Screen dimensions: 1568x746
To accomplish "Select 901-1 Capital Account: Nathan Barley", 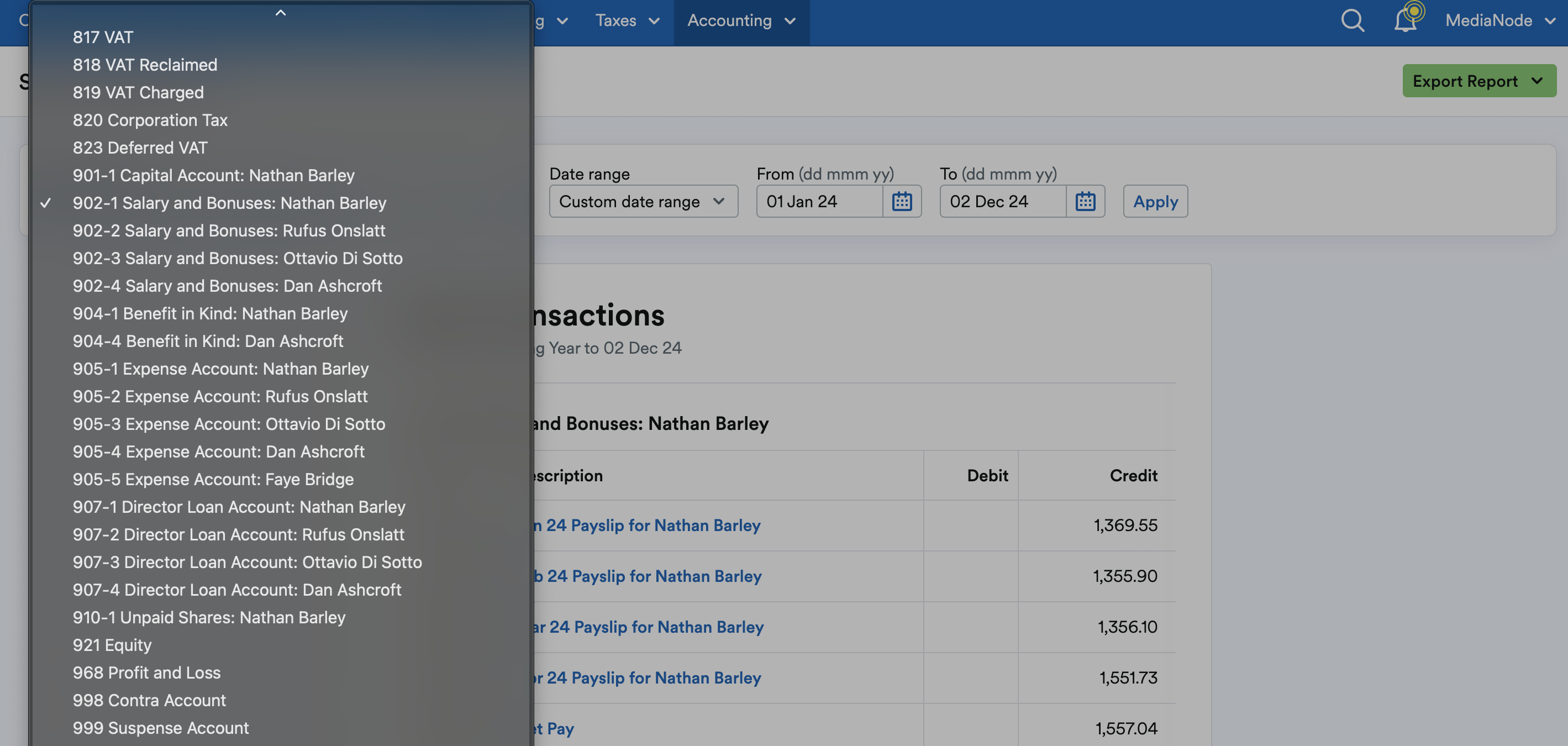I will click(x=281, y=175).
